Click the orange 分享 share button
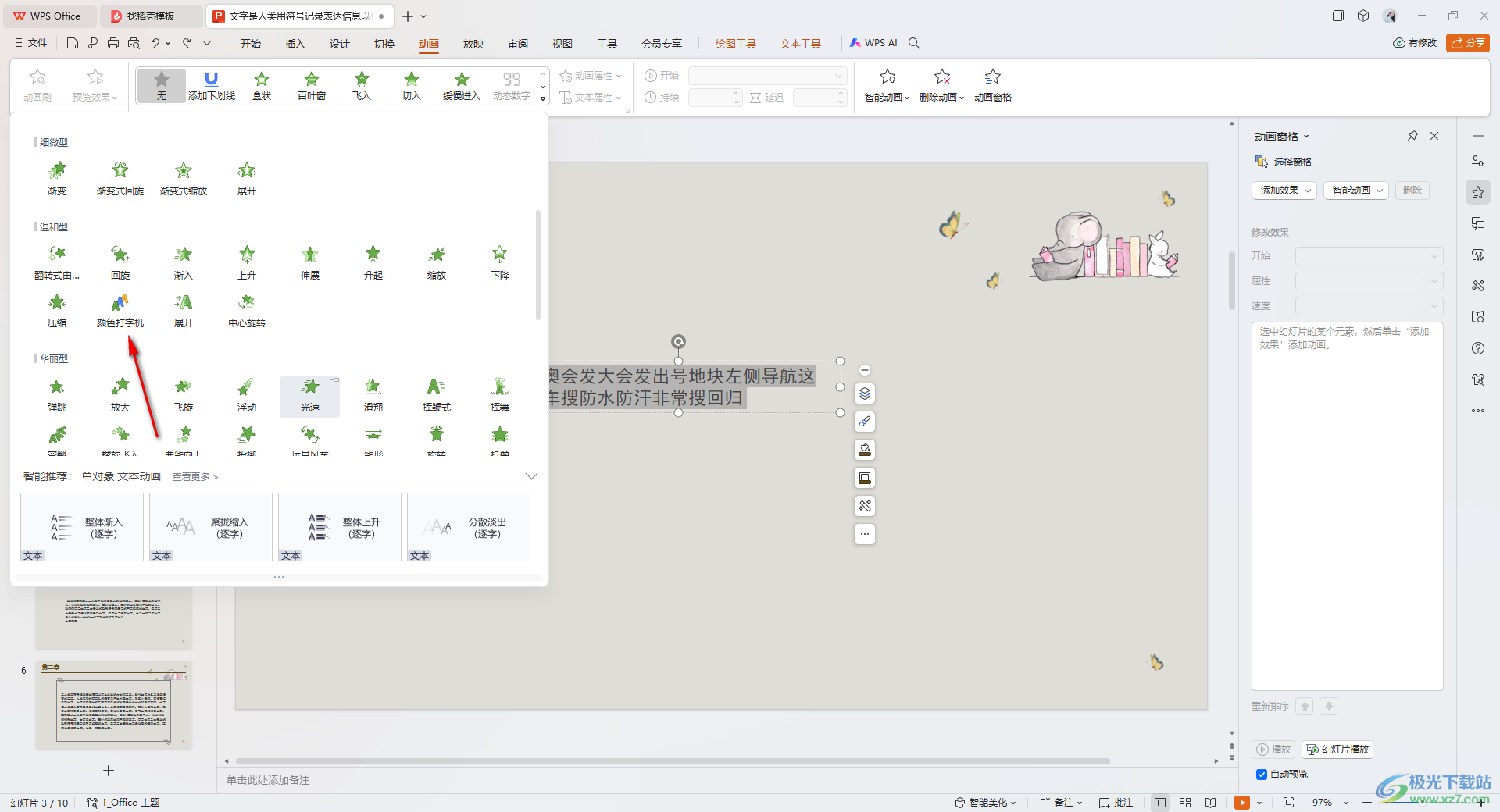This screenshot has height=812, width=1500. (1468, 43)
